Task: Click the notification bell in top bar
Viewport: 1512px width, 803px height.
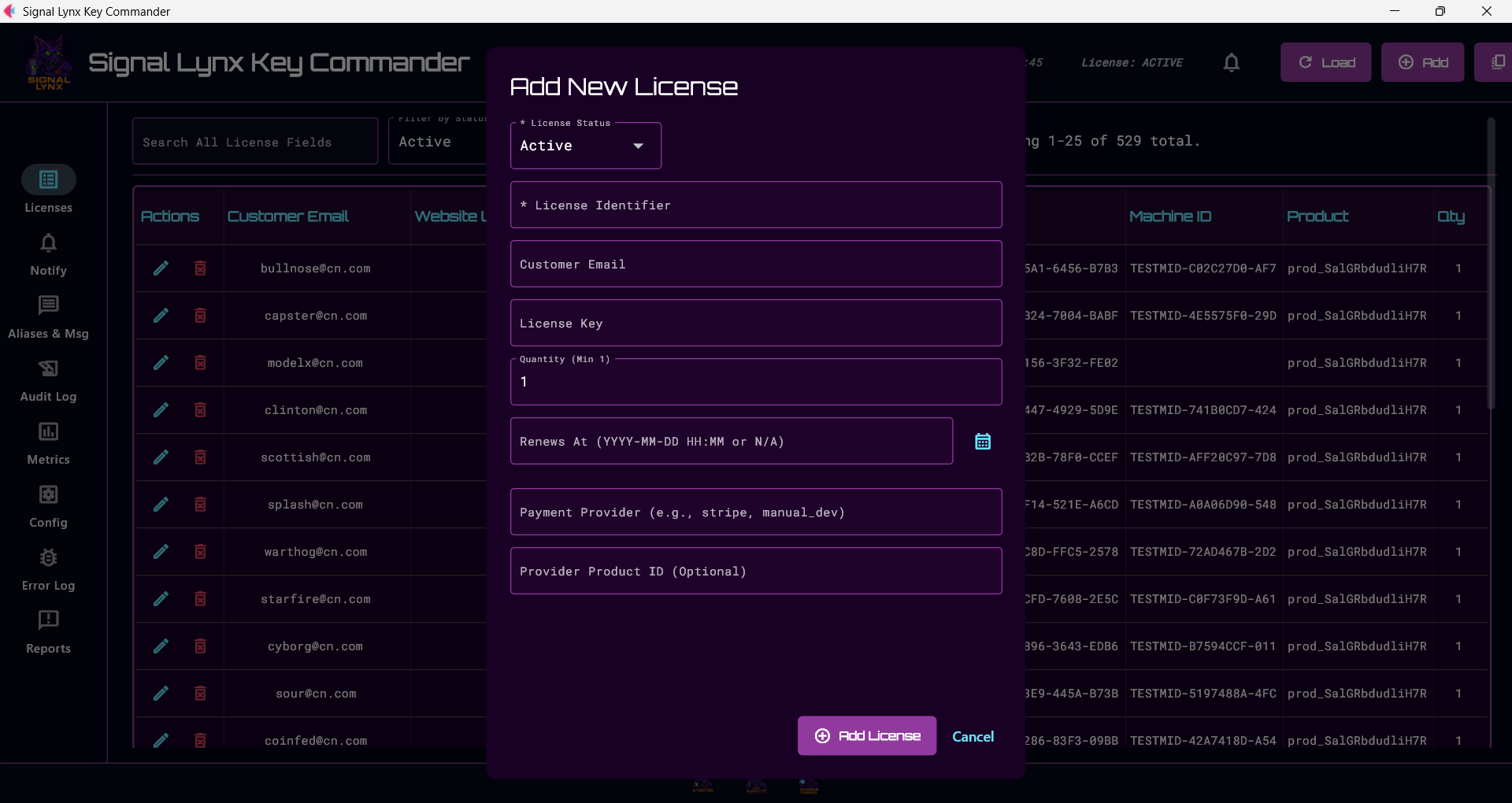Action: (x=1231, y=62)
